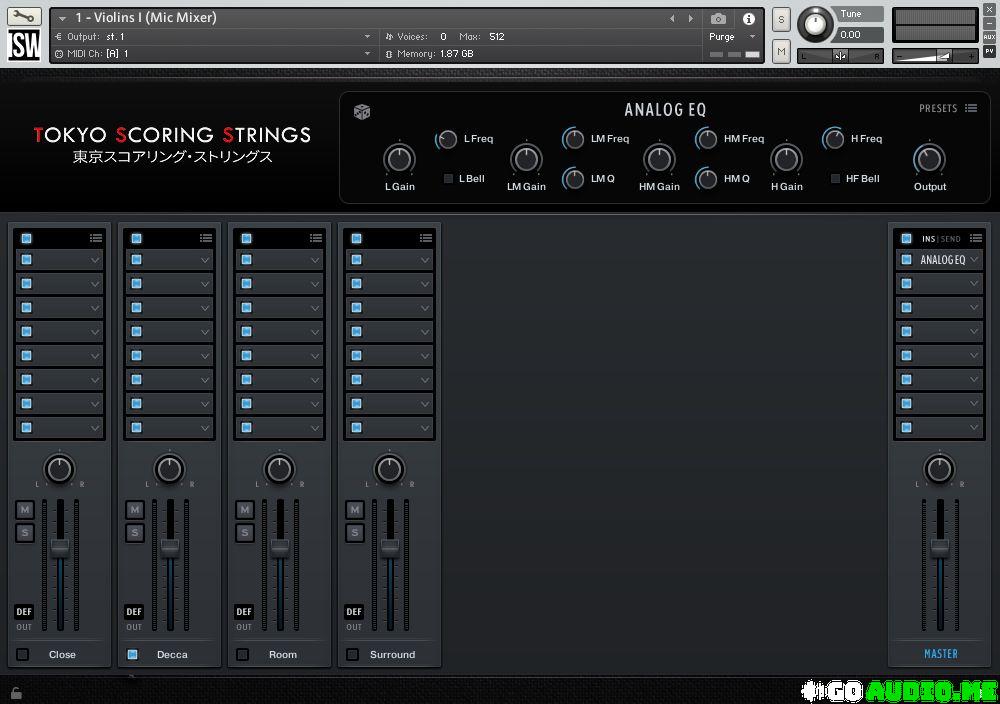Click the MASTER channel label
1000x704 pixels.
click(x=941, y=654)
